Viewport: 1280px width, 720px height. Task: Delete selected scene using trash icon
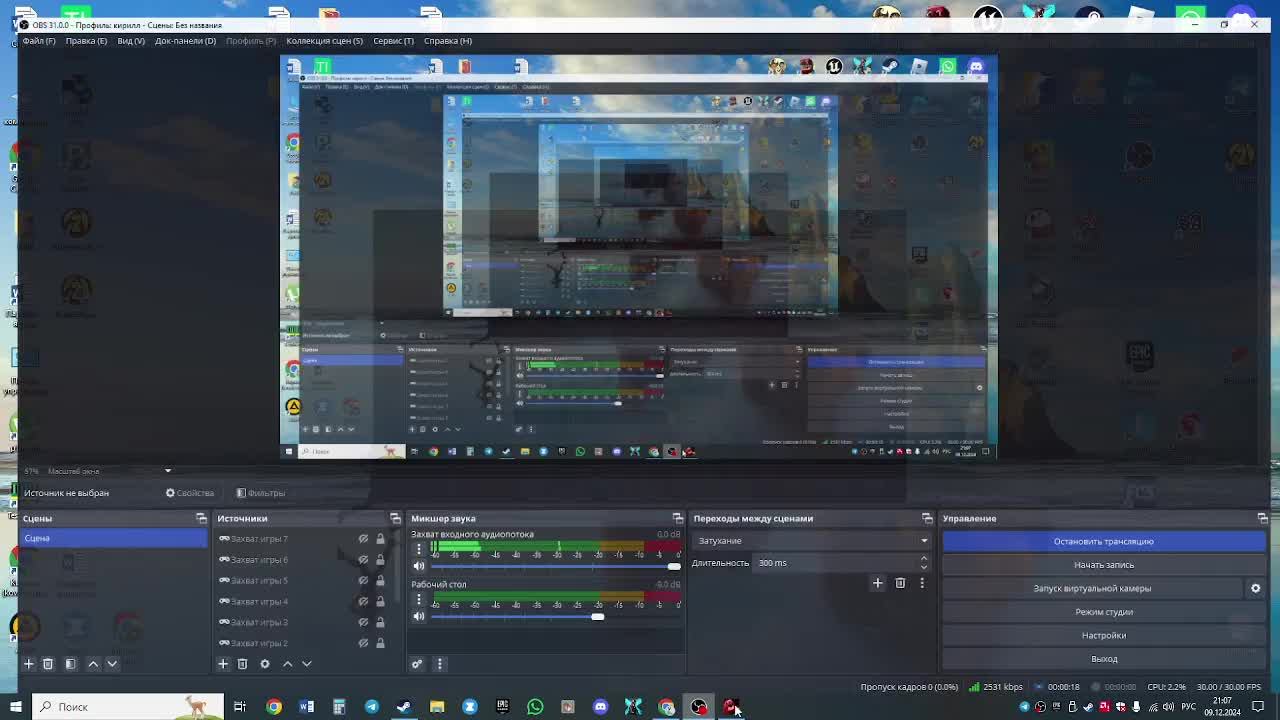pyautogui.click(x=47, y=664)
